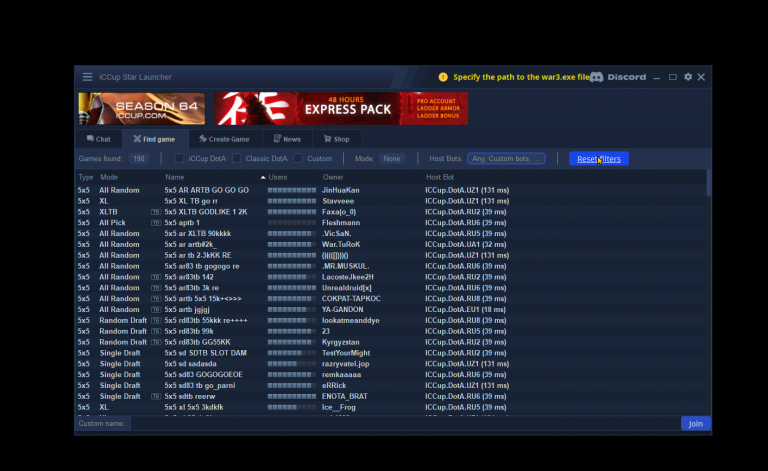
Task: Focus the Custom name input field
Action: point(405,424)
